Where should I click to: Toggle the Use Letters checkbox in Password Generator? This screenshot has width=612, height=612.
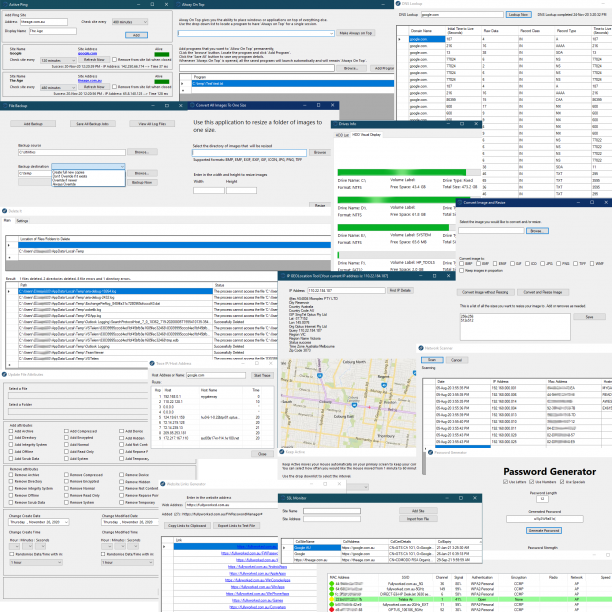point(505,482)
